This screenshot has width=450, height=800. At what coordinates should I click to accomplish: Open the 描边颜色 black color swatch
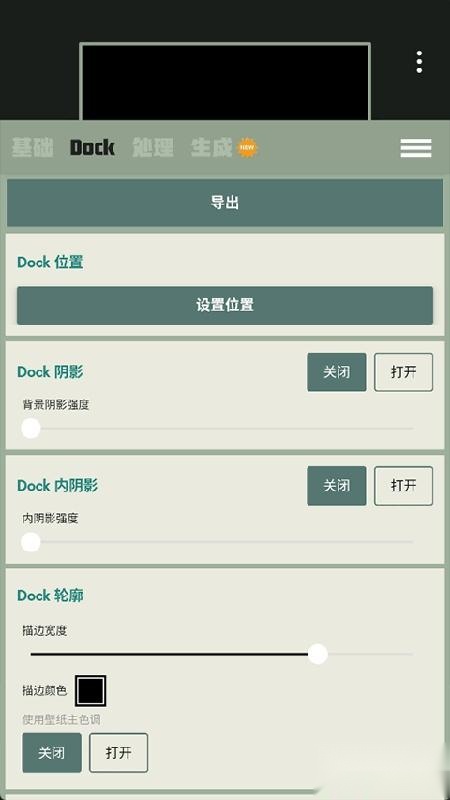coord(91,691)
